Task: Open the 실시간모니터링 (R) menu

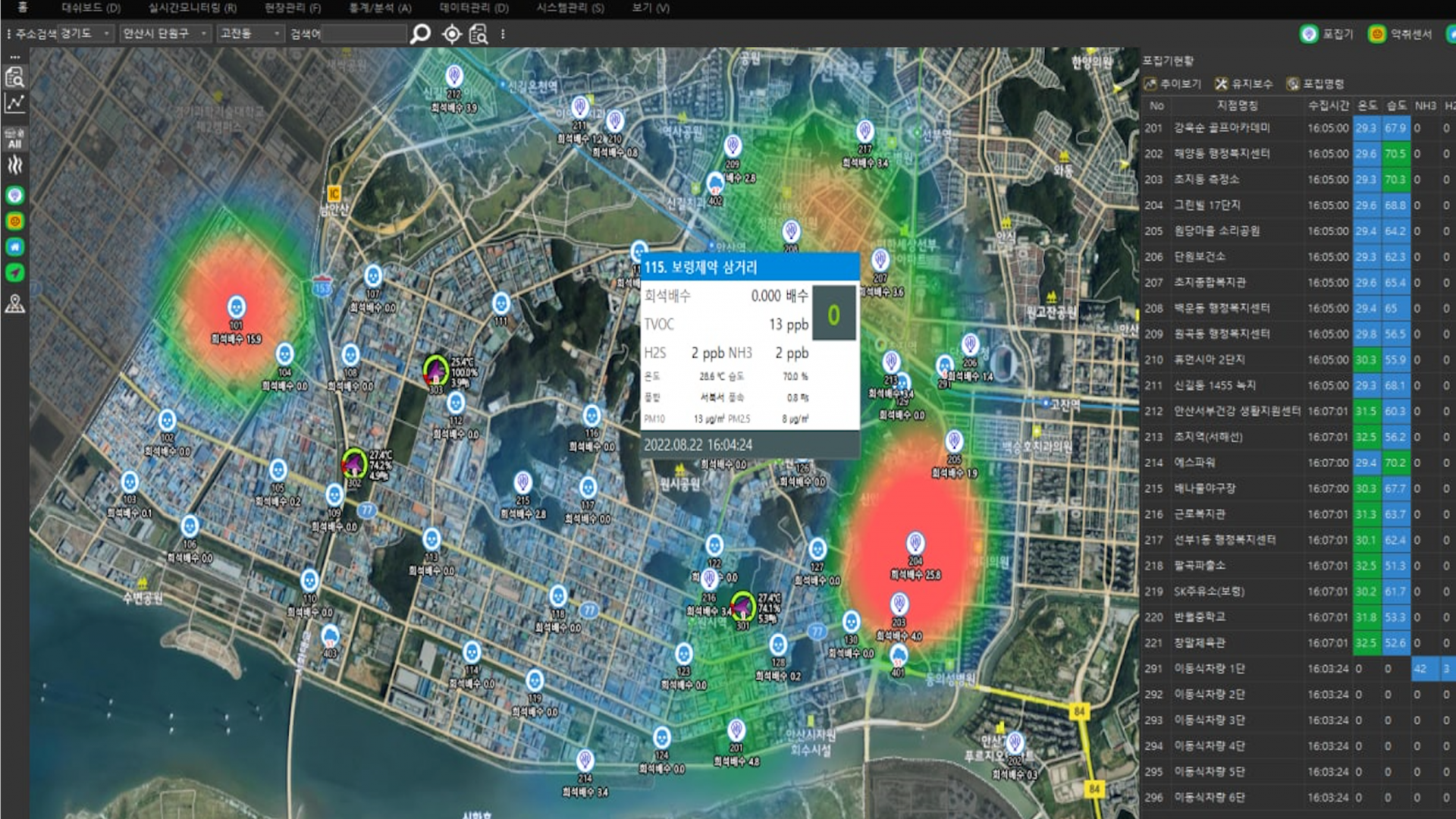Action: click(x=193, y=8)
